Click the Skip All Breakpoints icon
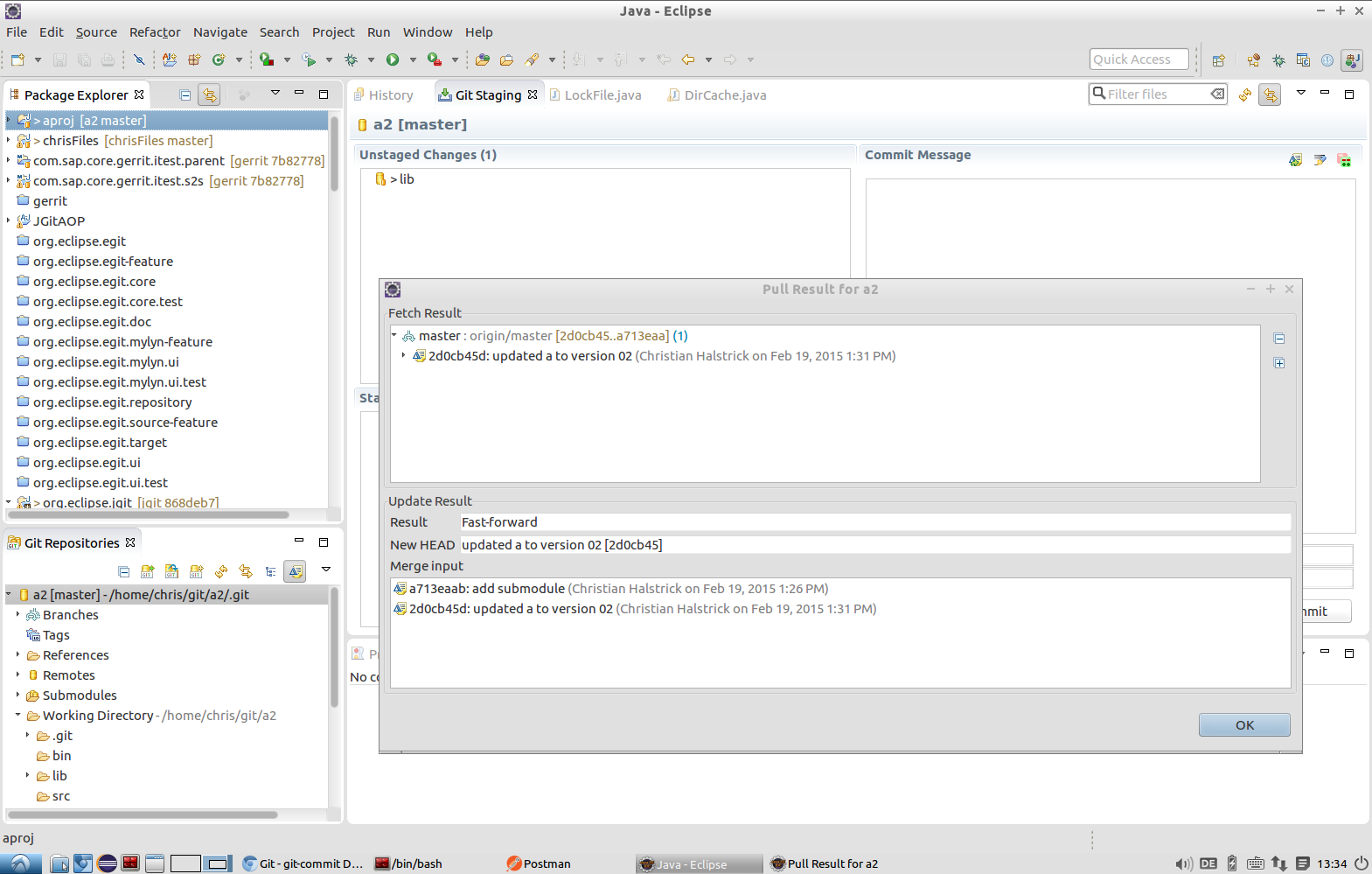This screenshot has height=874, width=1372. pos(139,59)
